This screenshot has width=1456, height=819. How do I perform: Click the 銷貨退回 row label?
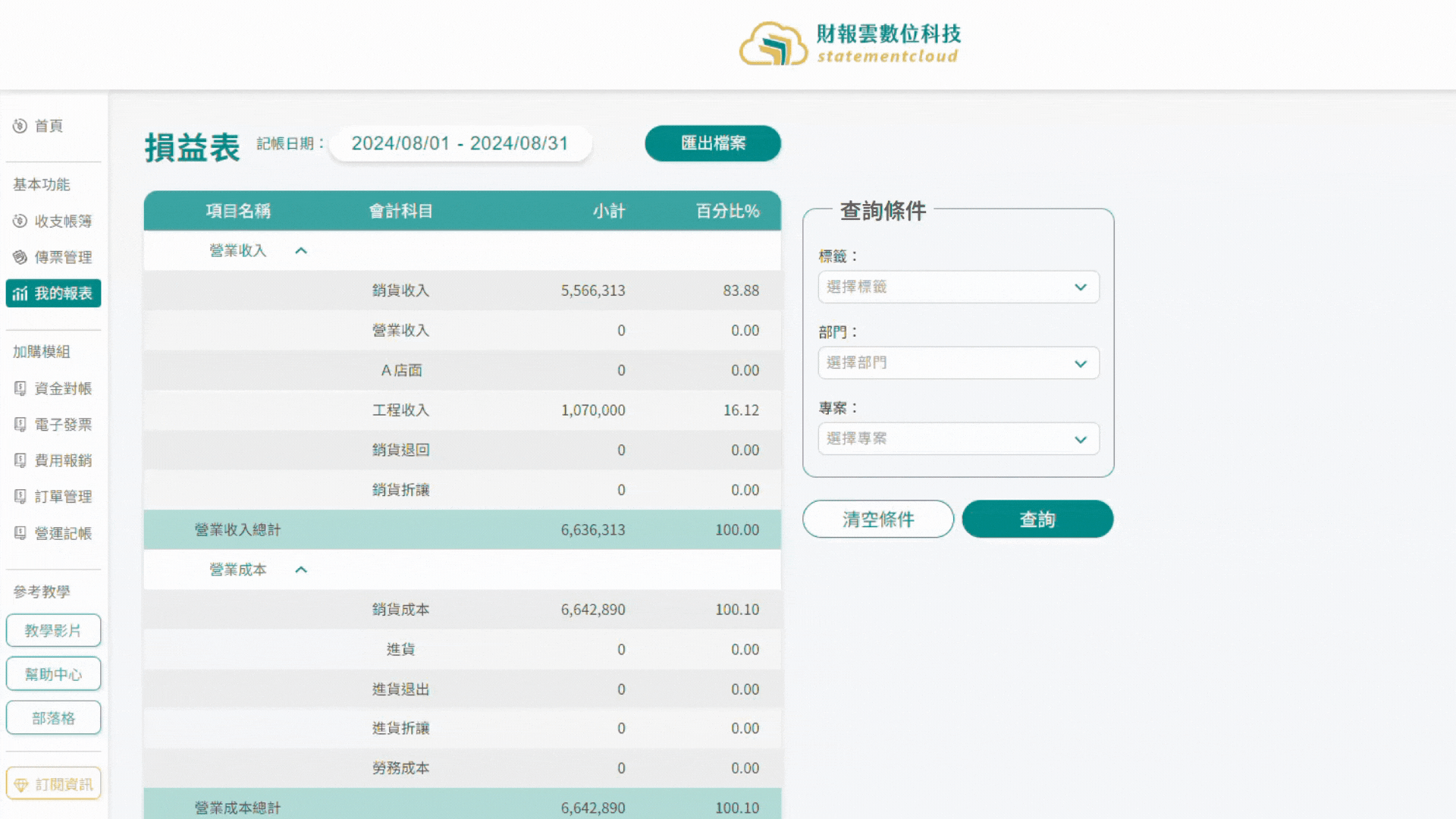coord(400,450)
